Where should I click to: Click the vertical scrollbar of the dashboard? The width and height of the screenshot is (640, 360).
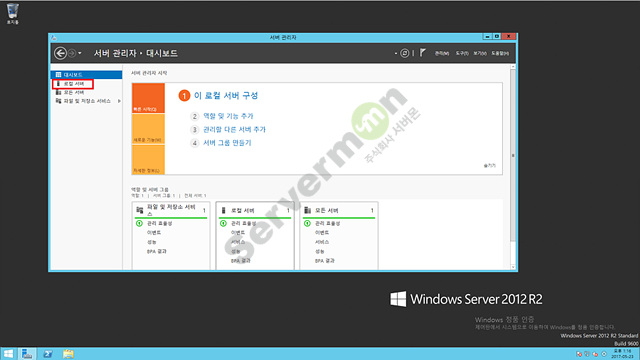513,155
